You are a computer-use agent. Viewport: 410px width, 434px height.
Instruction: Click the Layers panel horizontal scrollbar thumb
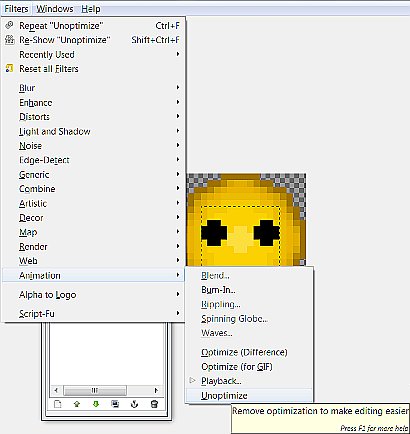[x=95, y=390]
